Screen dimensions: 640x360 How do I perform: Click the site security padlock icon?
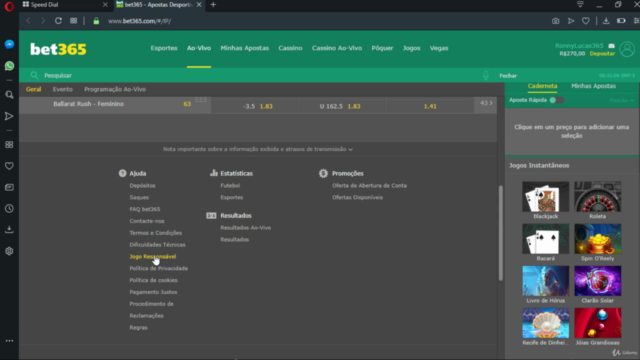(96, 21)
